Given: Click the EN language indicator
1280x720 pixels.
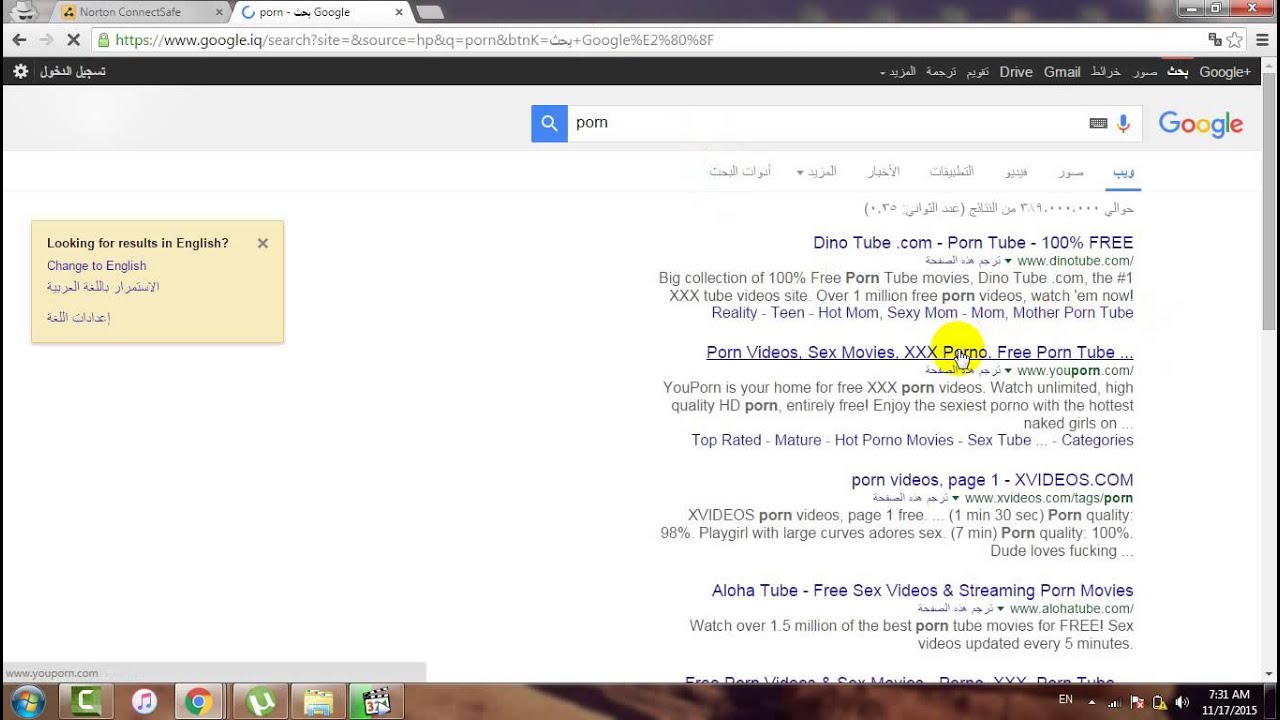Looking at the screenshot, I should click(1066, 700).
